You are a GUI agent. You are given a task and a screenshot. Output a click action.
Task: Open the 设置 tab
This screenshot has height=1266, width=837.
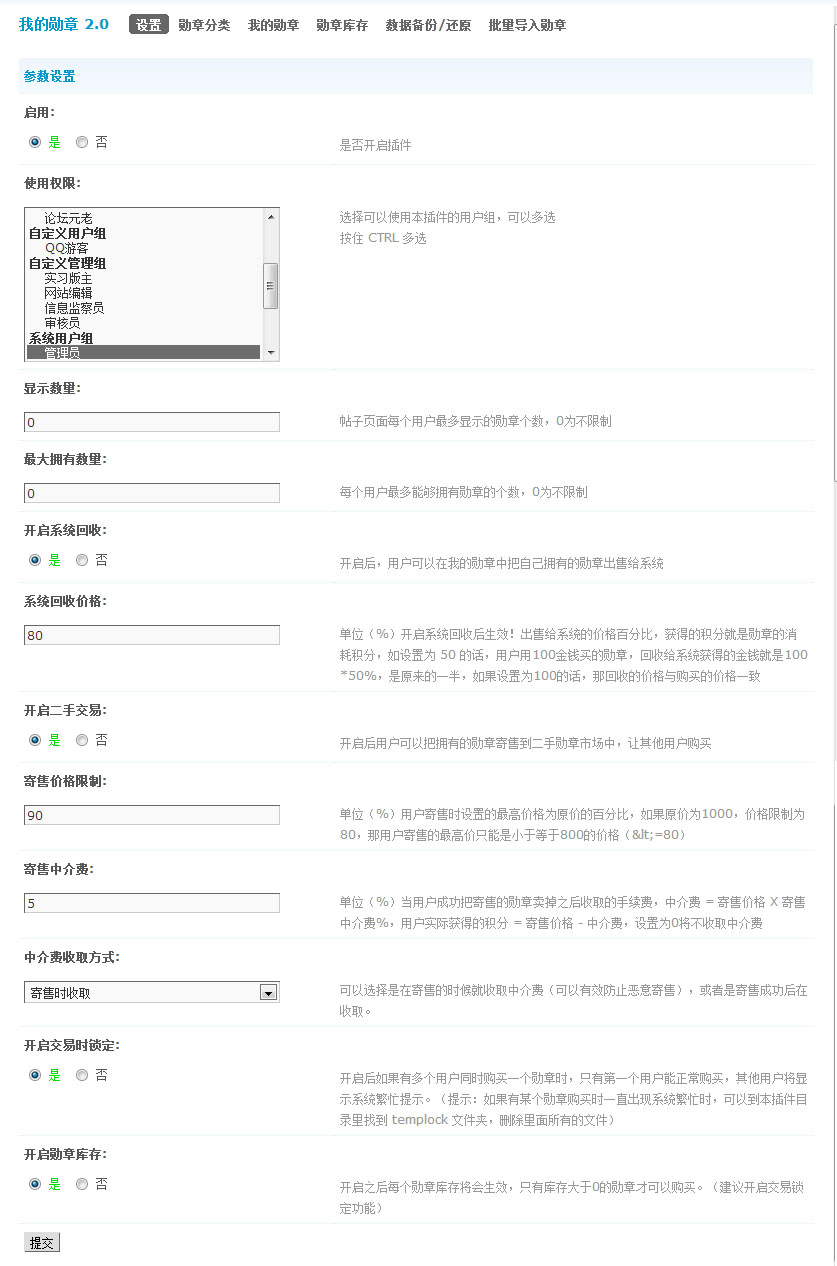coord(148,25)
